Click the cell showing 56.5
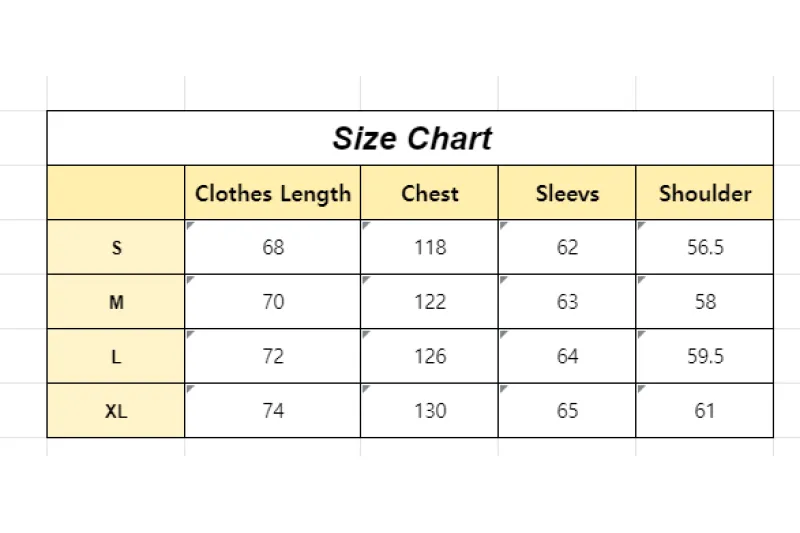This screenshot has height=533, width=800. click(x=704, y=247)
